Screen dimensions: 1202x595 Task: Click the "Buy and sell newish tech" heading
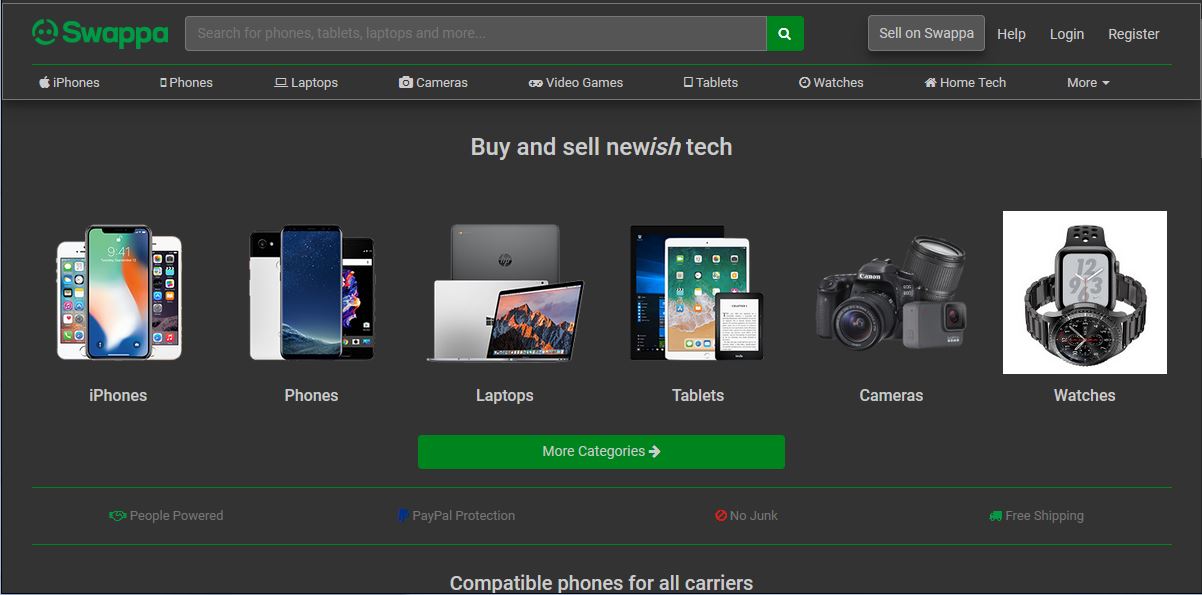coord(601,147)
